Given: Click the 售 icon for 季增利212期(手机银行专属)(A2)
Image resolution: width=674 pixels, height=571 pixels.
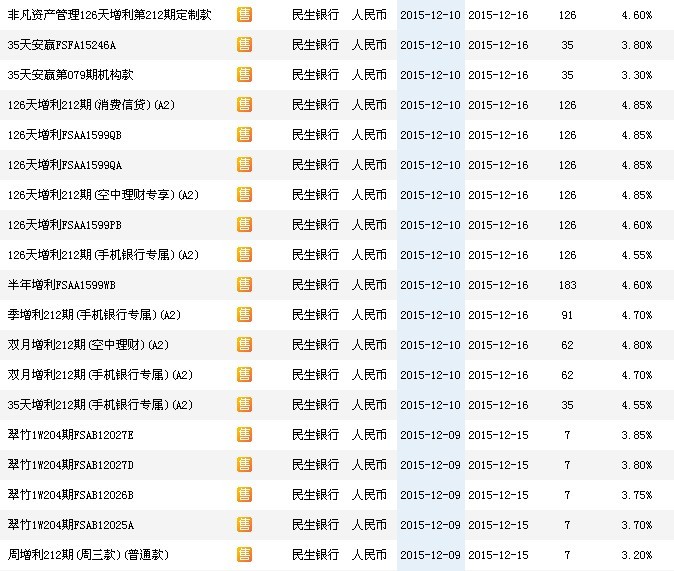Looking at the screenshot, I should [244, 315].
